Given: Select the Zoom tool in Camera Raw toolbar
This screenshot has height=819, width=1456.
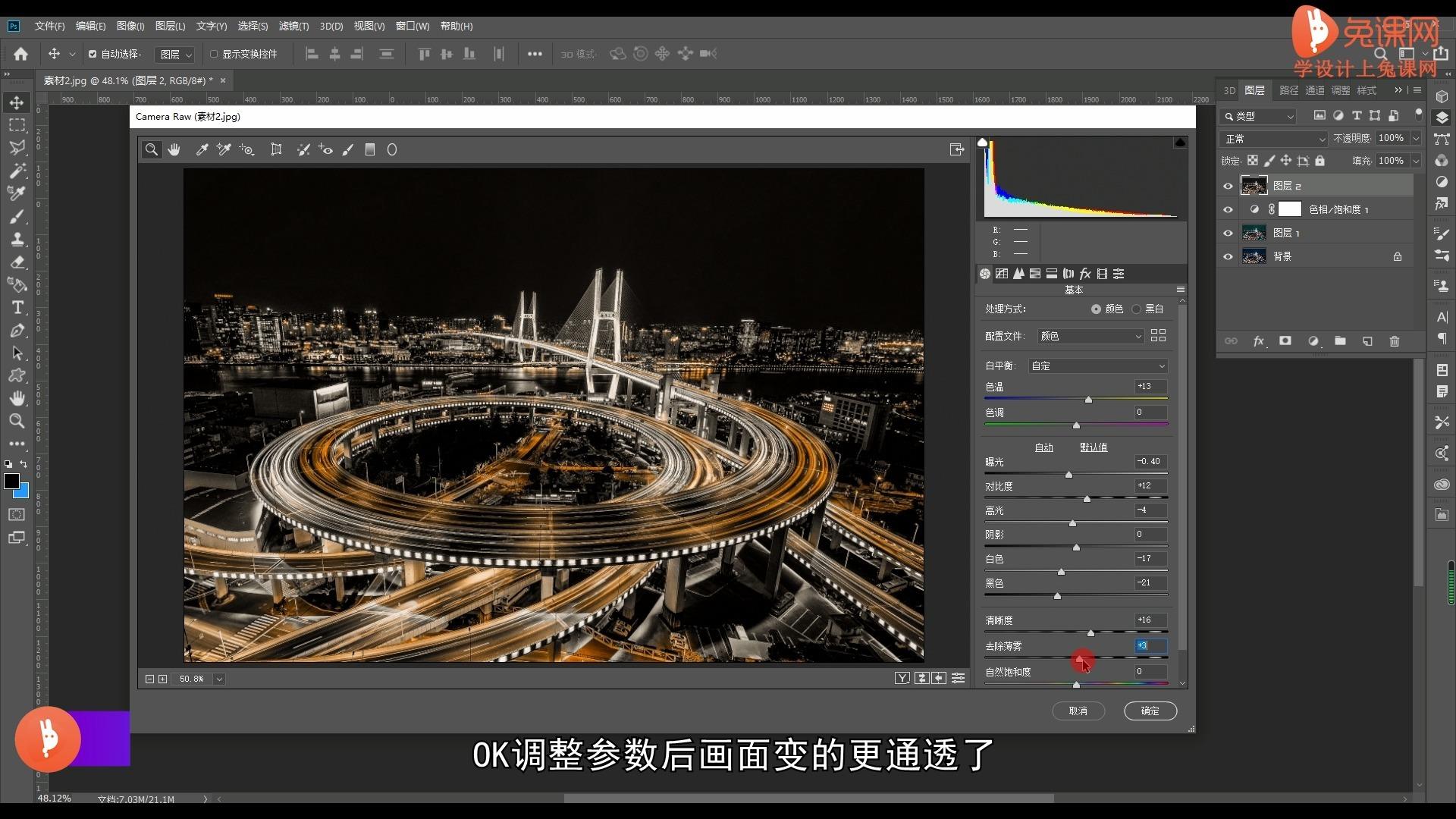Looking at the screenshot, I should [152, 149].
